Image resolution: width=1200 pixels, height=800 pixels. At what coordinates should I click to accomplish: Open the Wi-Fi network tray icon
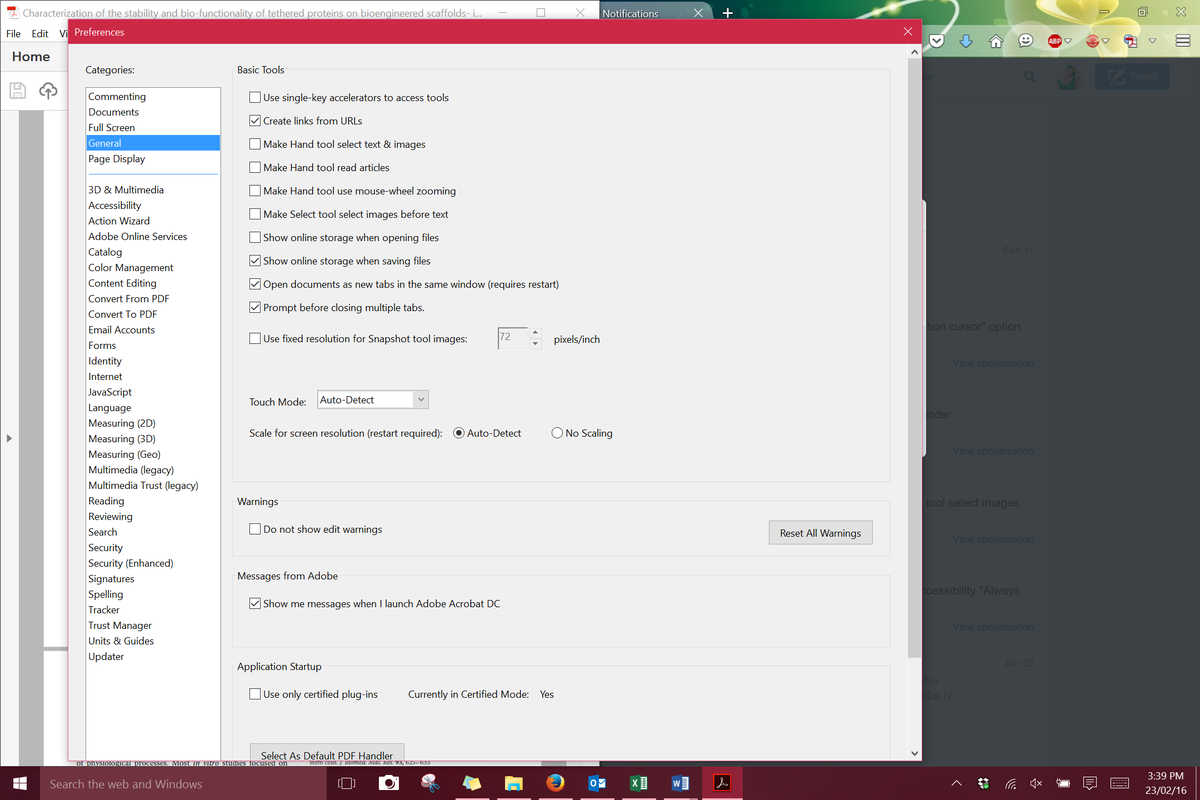click(x=1010, y=783)
